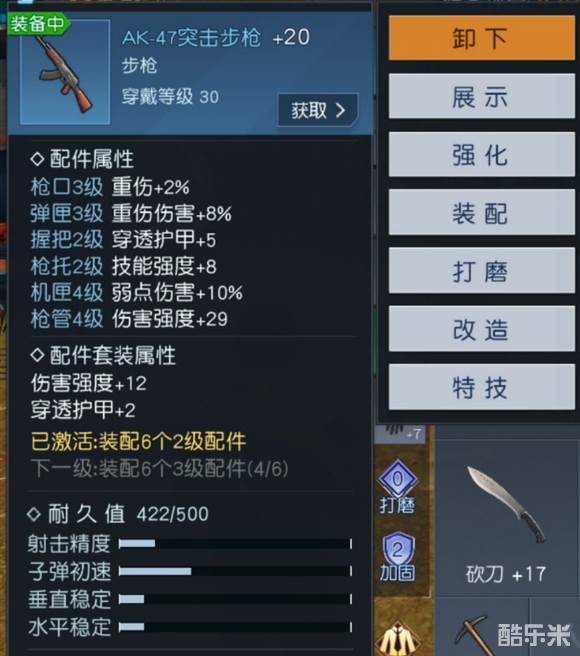
Task: Click the 改造 modify button
Action: click(481, 329)
